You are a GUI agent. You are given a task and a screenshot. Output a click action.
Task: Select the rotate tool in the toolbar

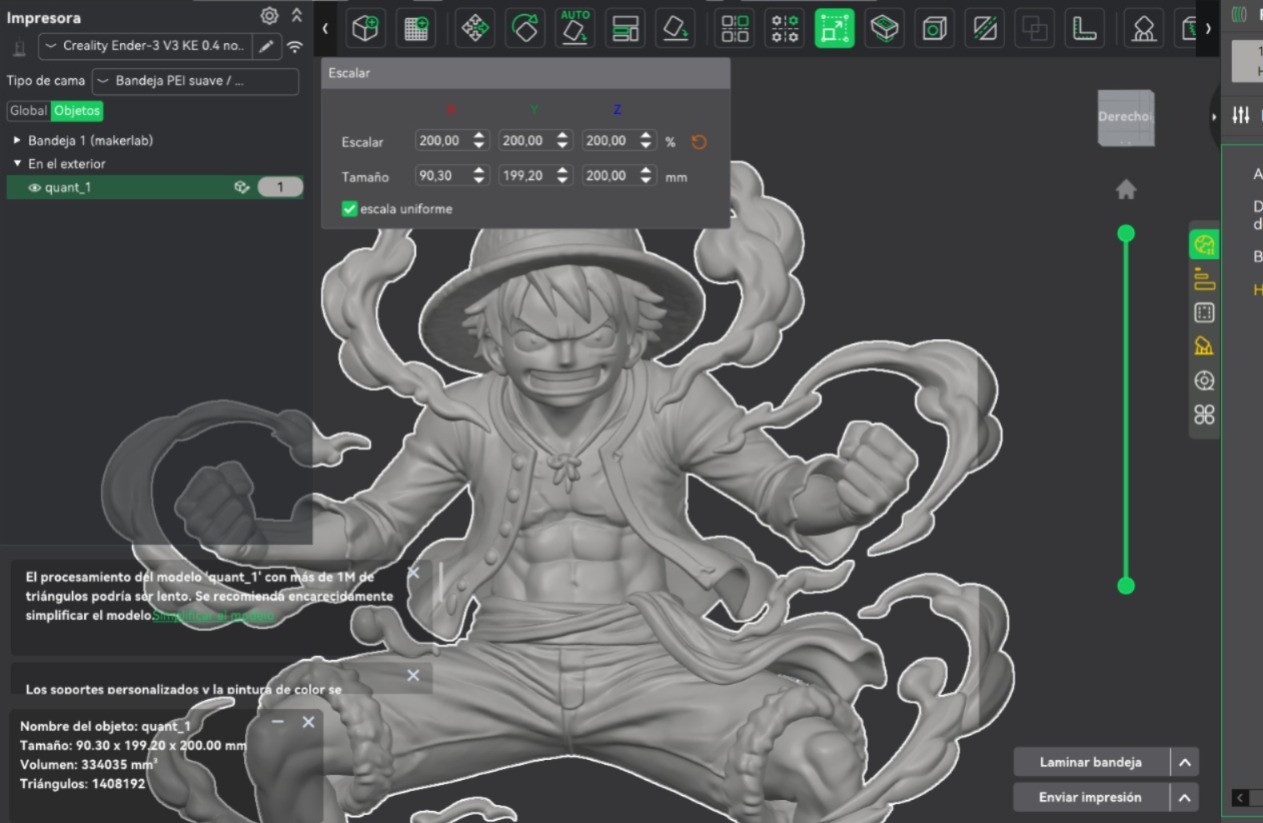pyautogui.click(x=525, y=29)
